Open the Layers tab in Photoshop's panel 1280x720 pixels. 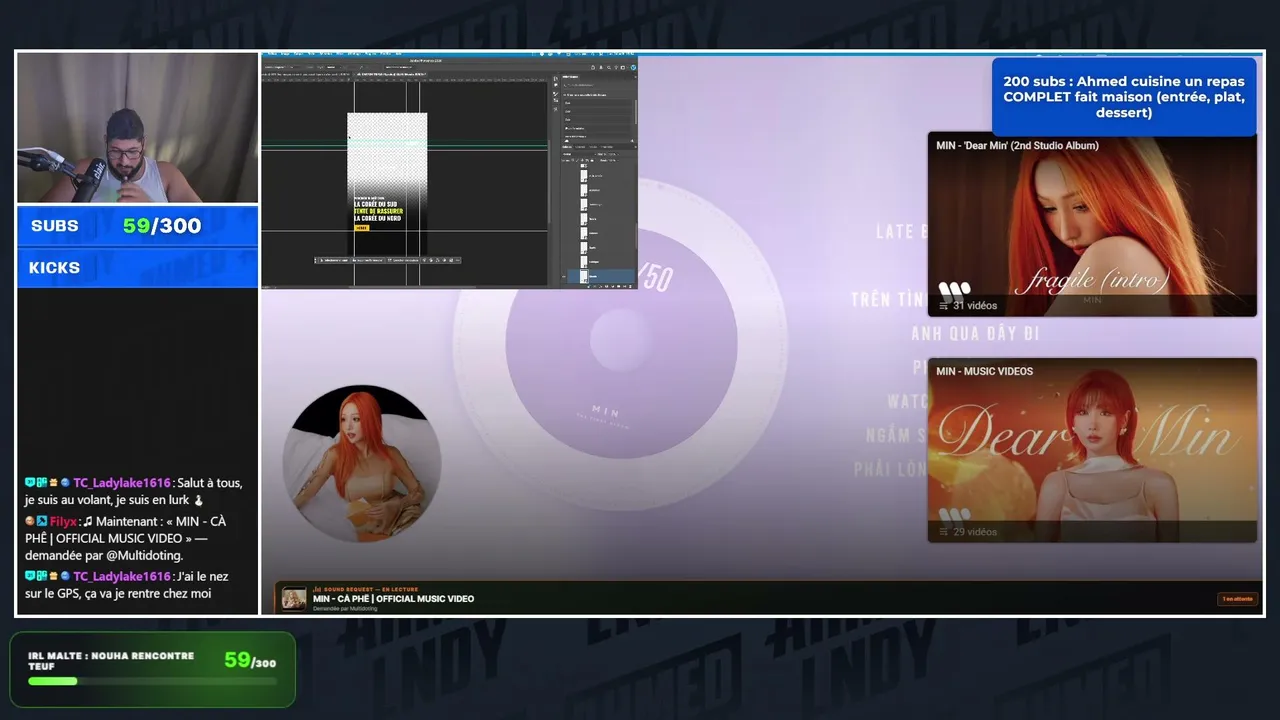click(x=569, y=147)
